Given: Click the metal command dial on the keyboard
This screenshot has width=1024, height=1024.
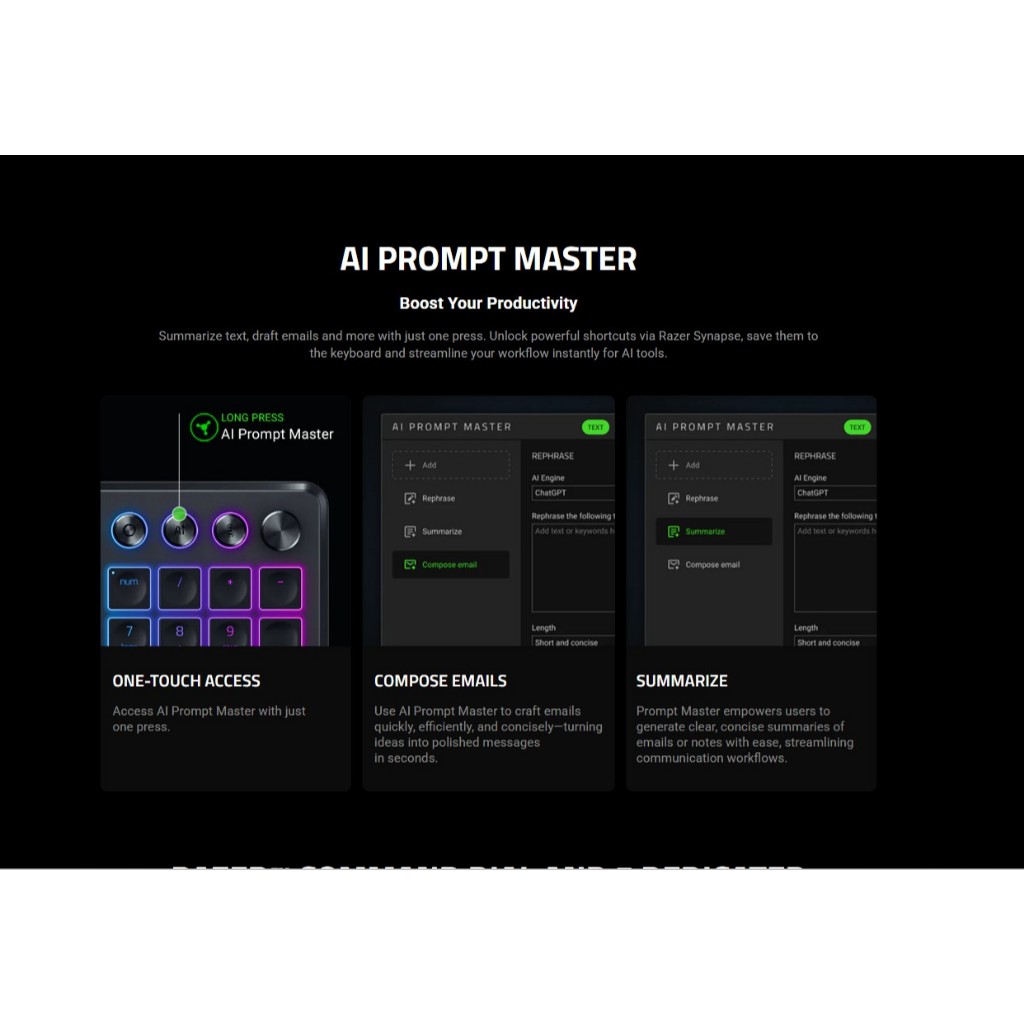Looking at the screenshot, I should (281, 530).
